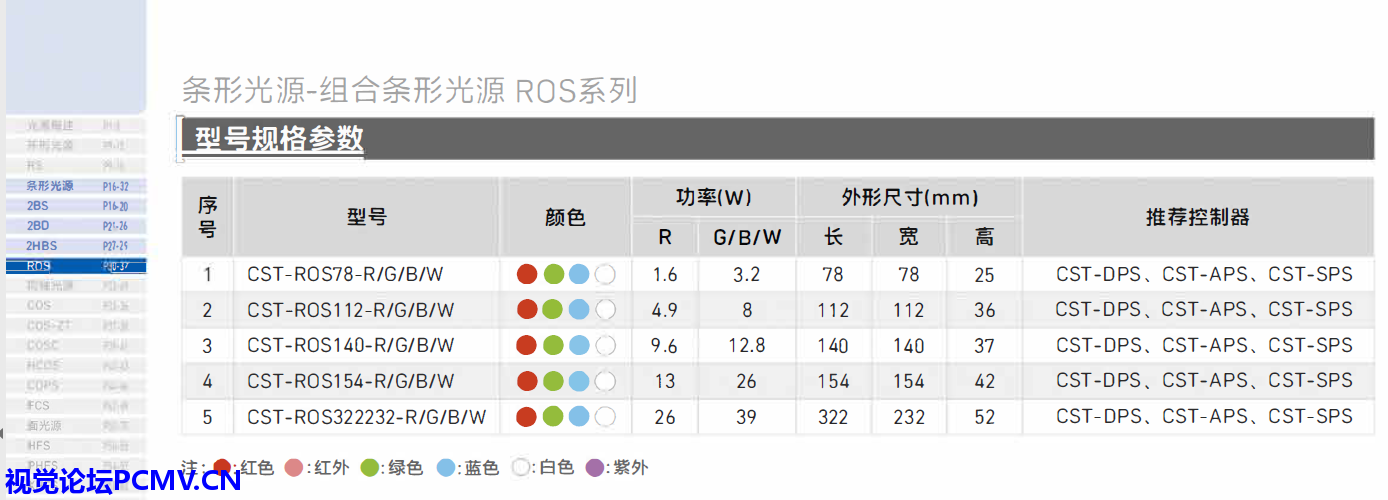1388x500 pixels.
Task: Click the 推荐控制器 column header
Action: pyautogui.click(x=1197, y=217)
